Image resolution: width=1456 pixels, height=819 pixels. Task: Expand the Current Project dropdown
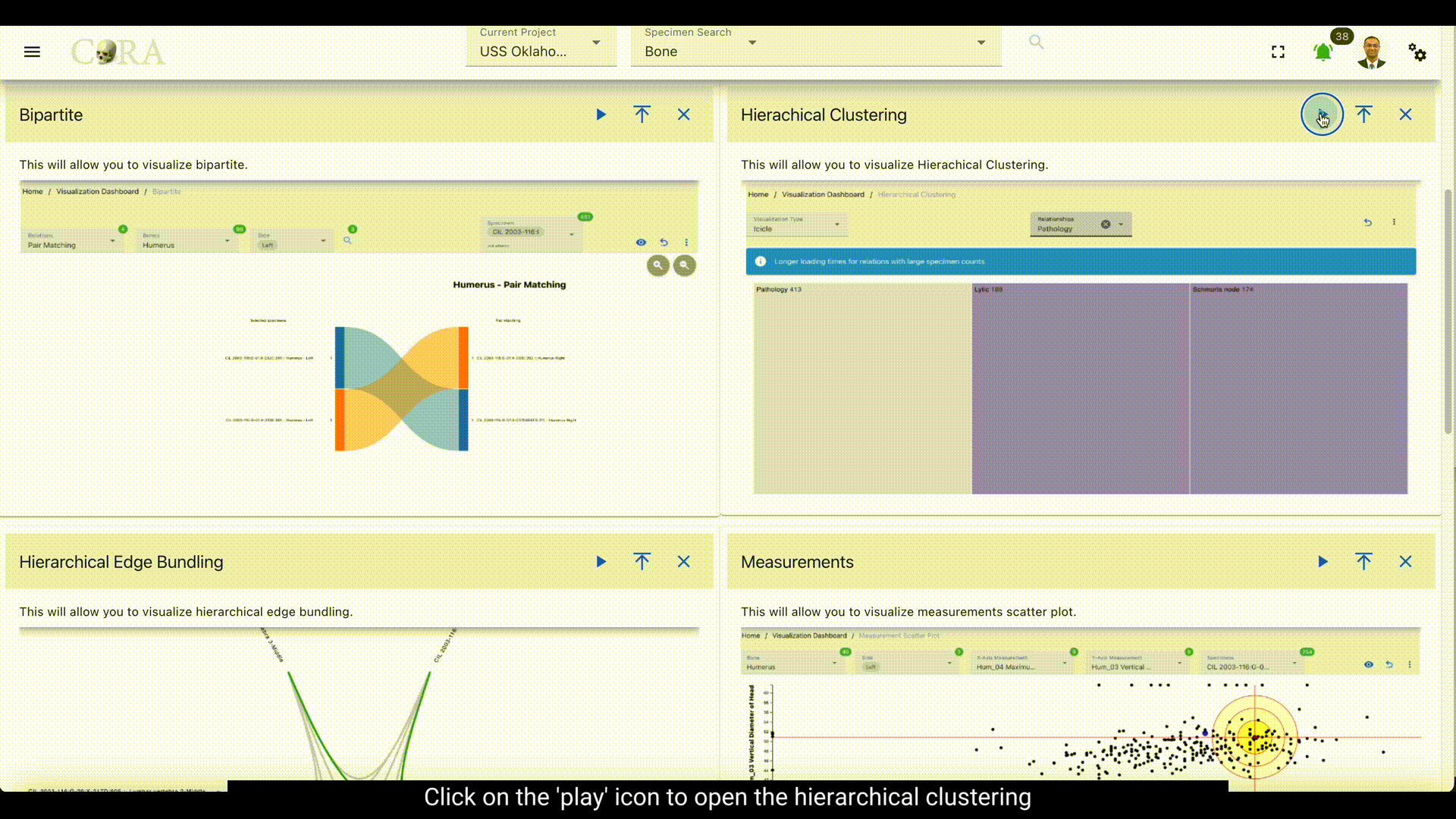[596, 42]
